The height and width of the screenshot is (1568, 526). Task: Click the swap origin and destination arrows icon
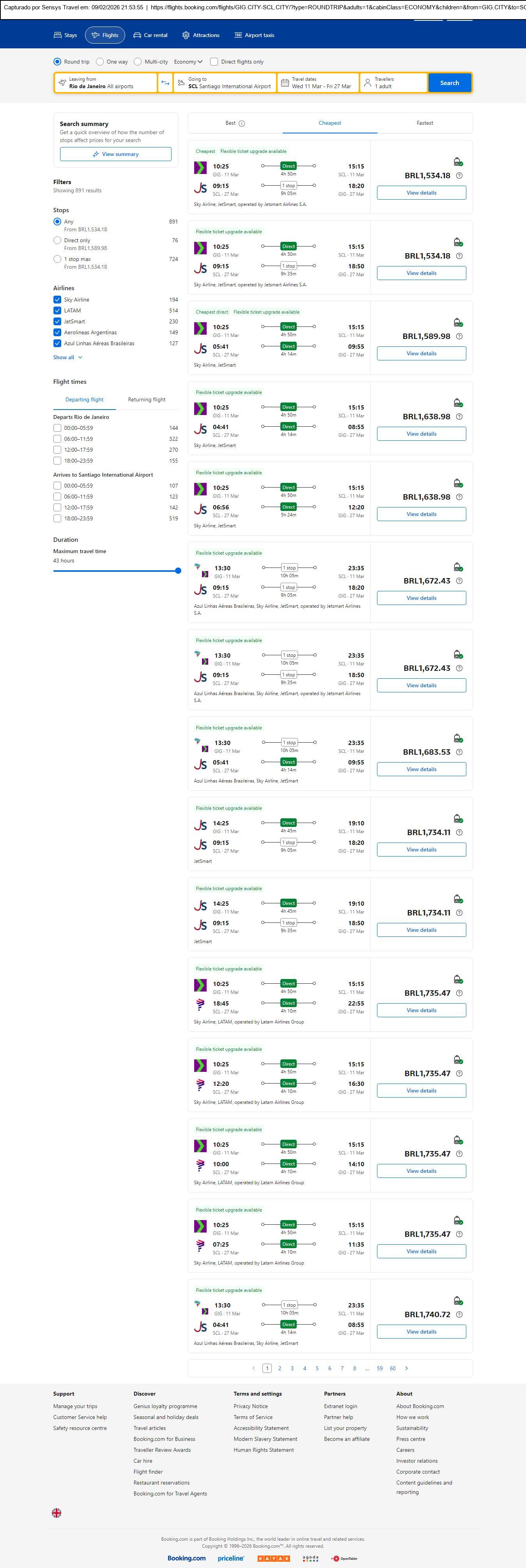click(x=165, y=83)
